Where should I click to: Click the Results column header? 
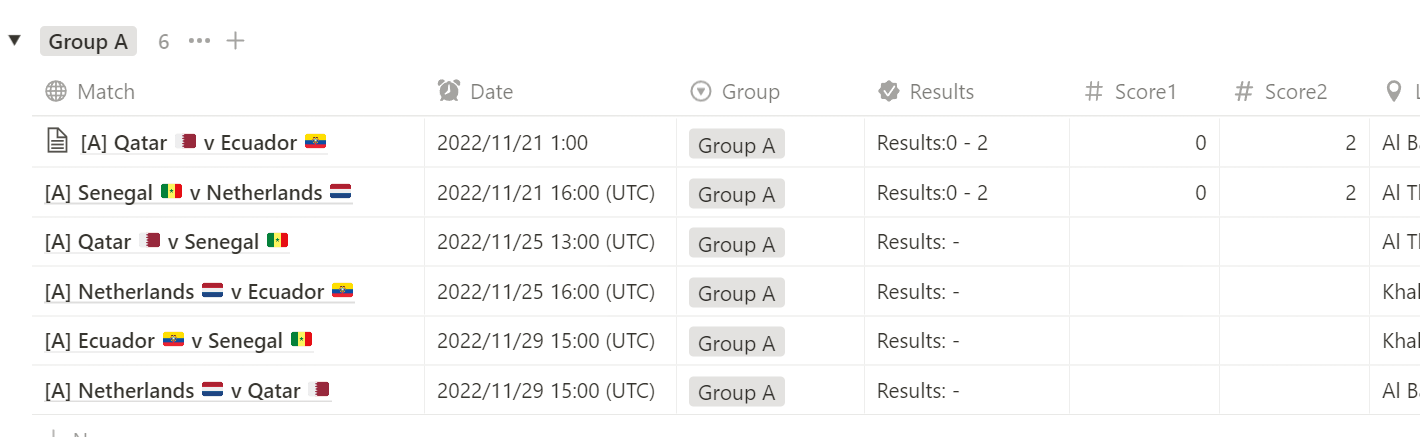coord(941,92)
